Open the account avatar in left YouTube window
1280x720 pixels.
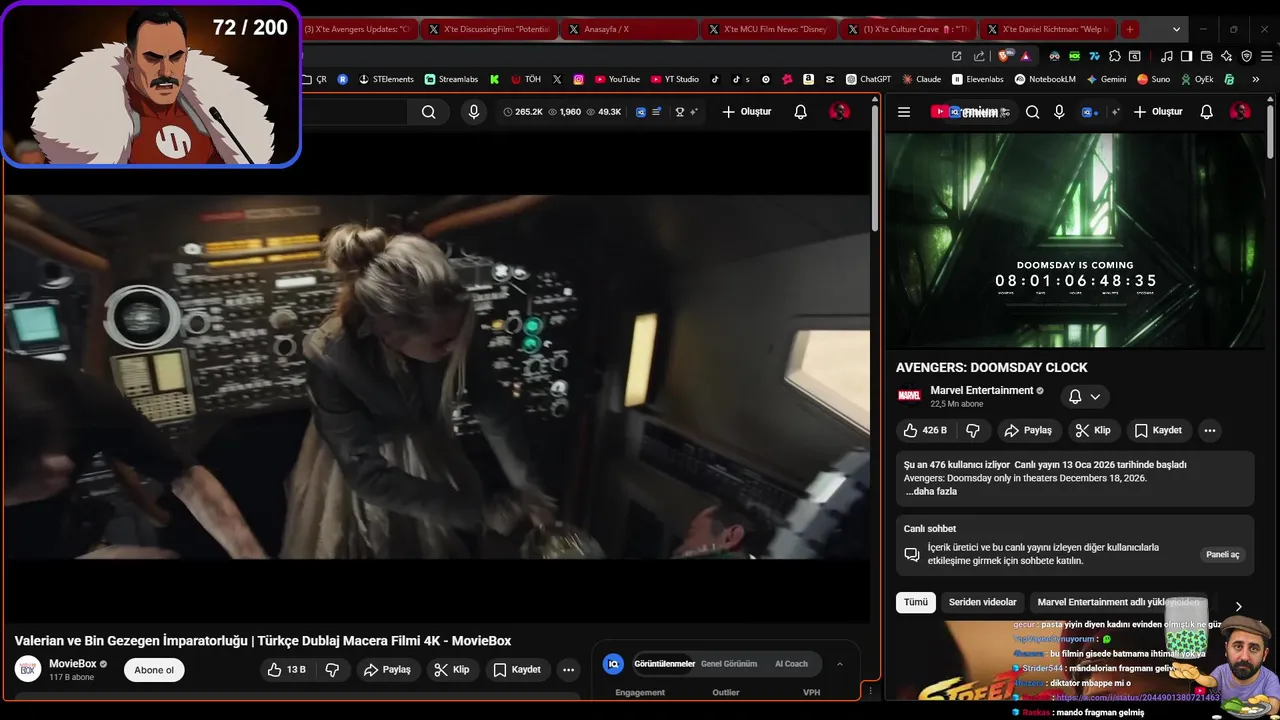tap(839, 112)
